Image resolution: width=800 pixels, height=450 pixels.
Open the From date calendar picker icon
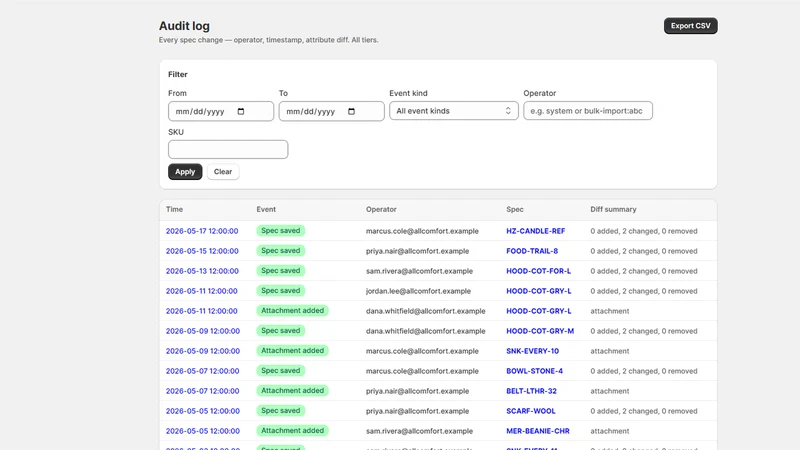coord(241,111)
